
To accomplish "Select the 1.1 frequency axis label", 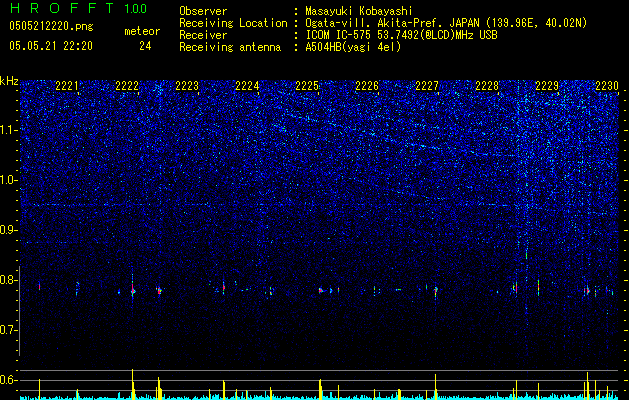I will [x=9, y=130].
